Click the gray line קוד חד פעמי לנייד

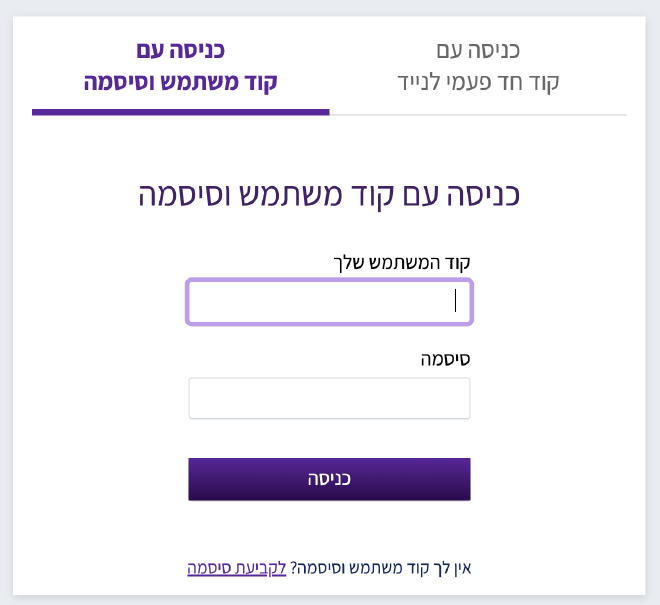coord(478,82)
